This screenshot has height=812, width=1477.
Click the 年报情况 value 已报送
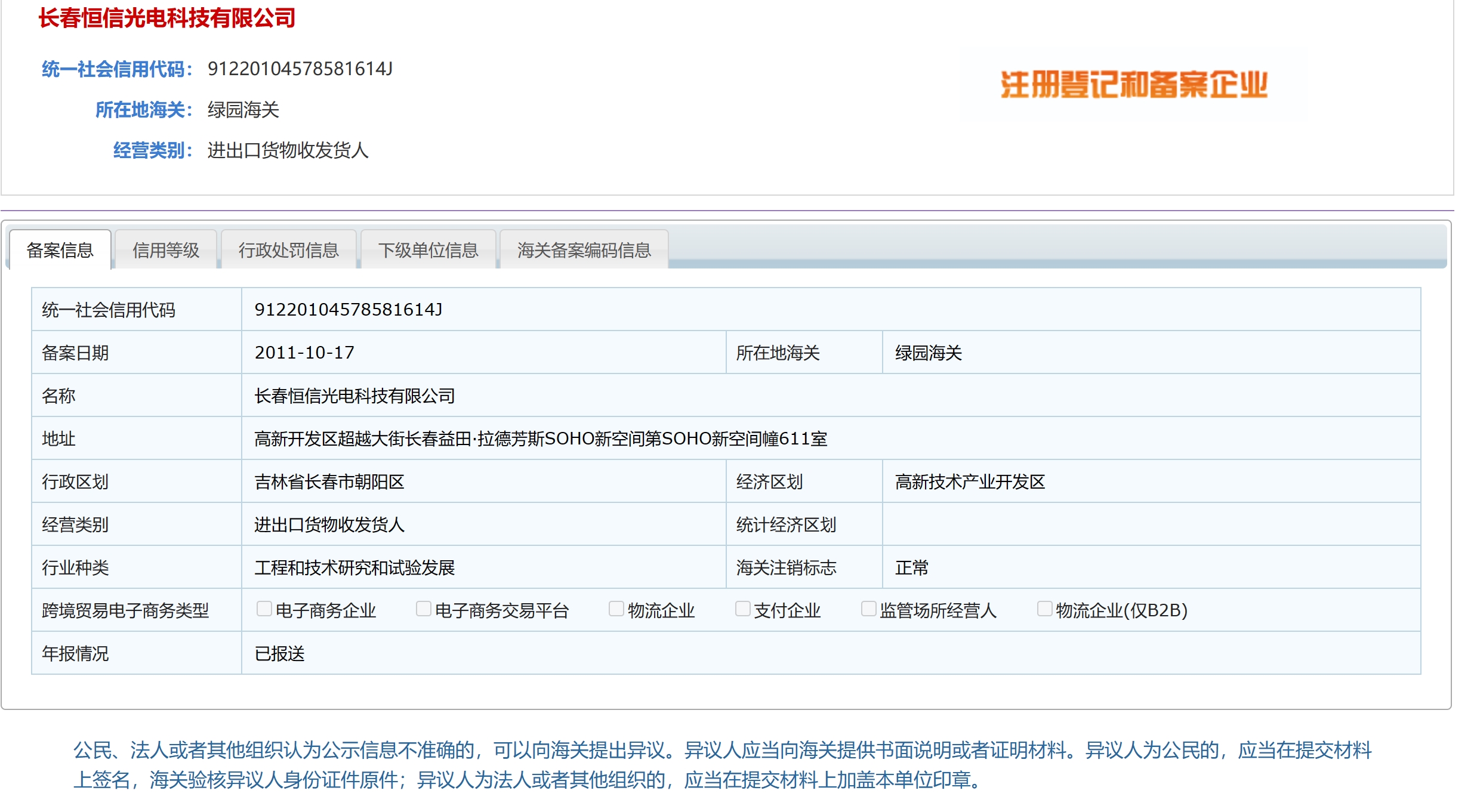(x=280, y=653)
